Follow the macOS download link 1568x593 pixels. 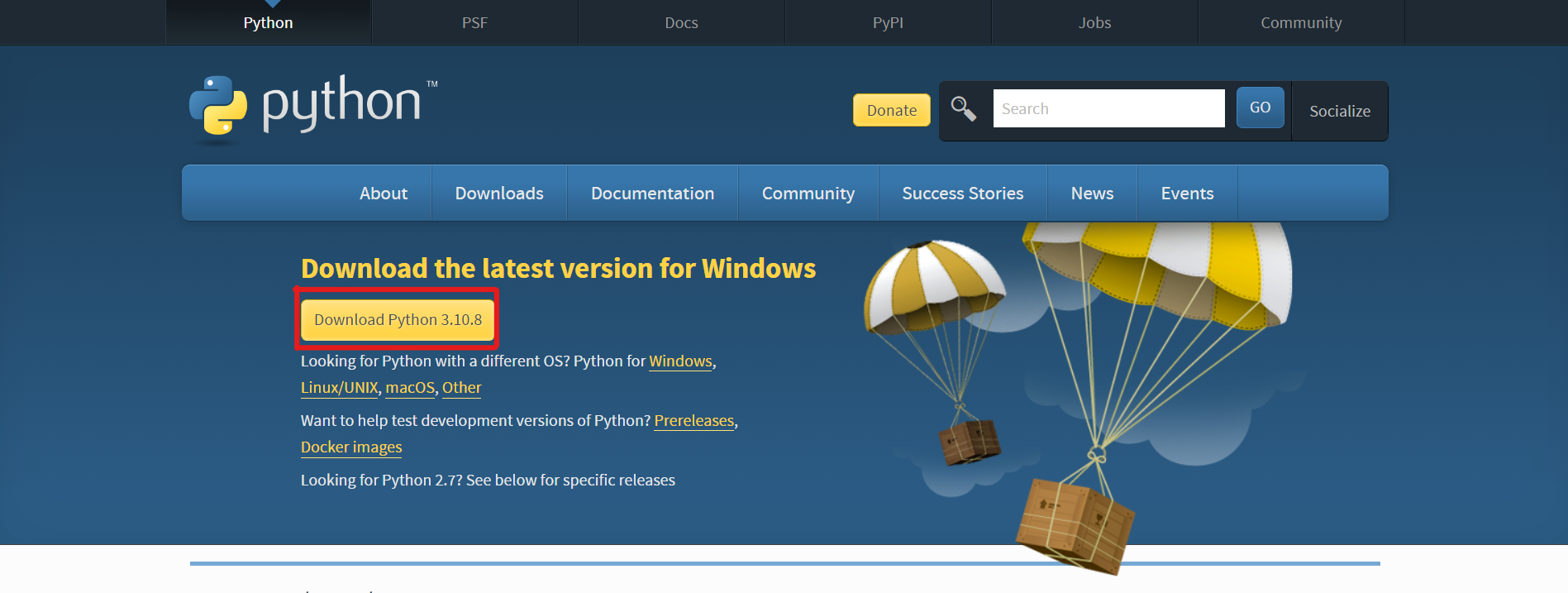410,388
